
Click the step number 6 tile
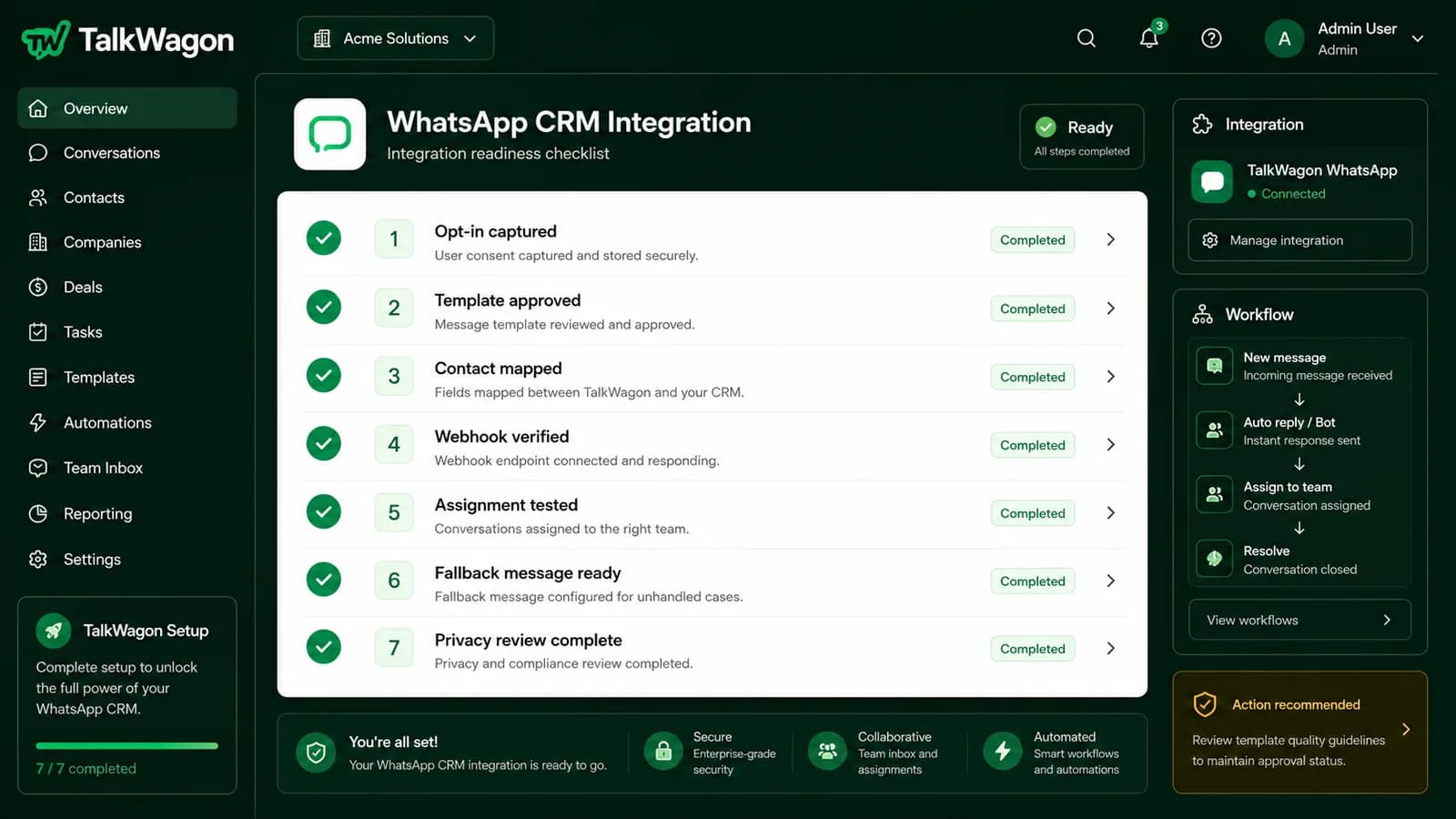[394, 580]
